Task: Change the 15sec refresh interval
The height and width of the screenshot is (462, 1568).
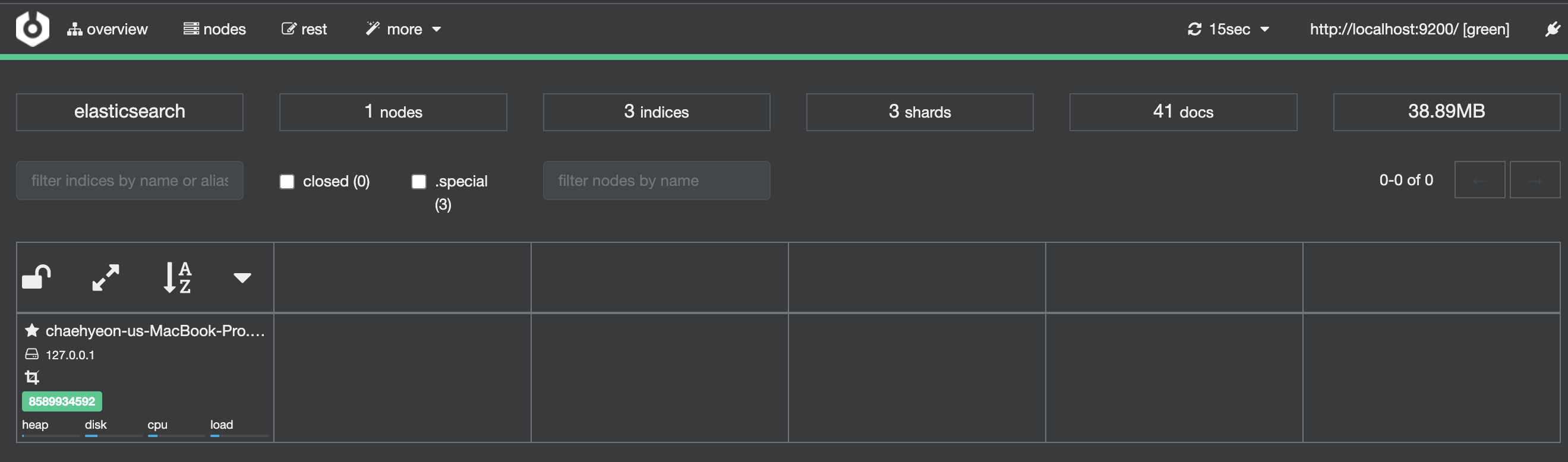Action: [x=1228, y=29]
